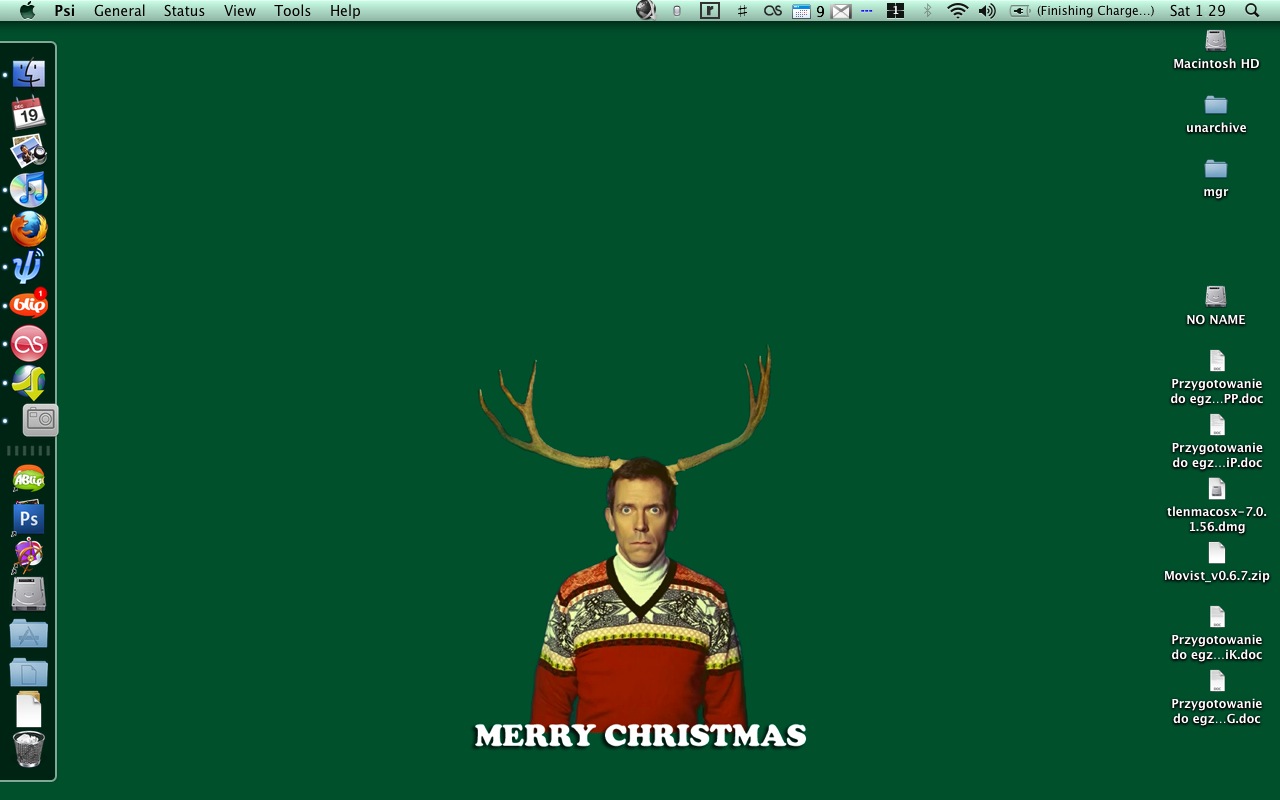Open the Trash in the dock
The image size is (1280, 800).
(28, 749)
